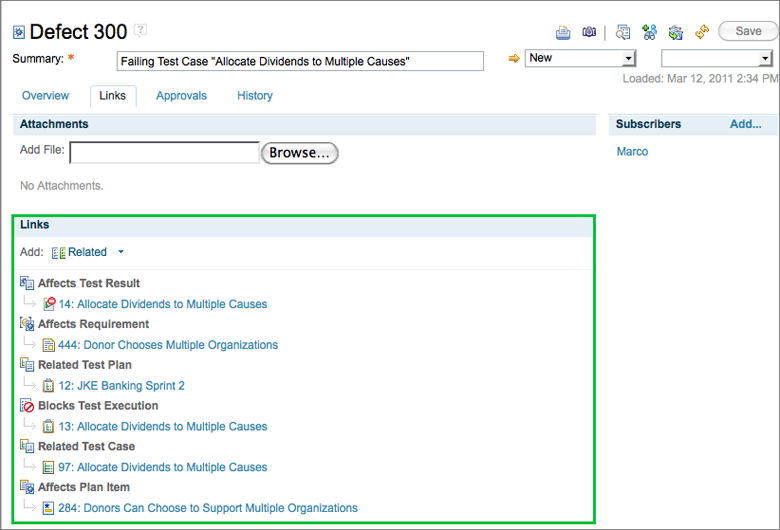Open link 284: Donors Can Choose to Support
Image resolution: width=780 pixels, height=530 pixels.
point(208,508)
